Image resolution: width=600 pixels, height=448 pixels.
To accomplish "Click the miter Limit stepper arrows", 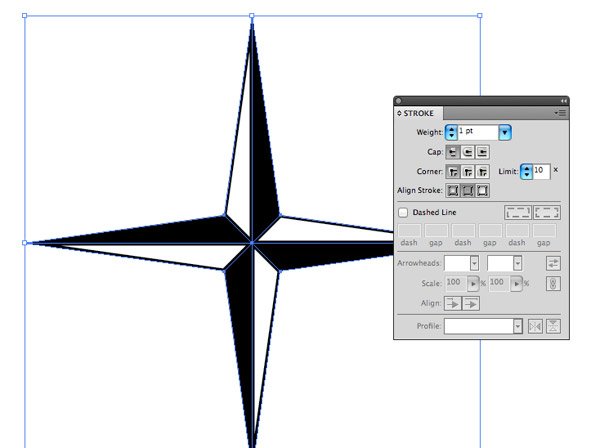I will (x=526, y=171).
